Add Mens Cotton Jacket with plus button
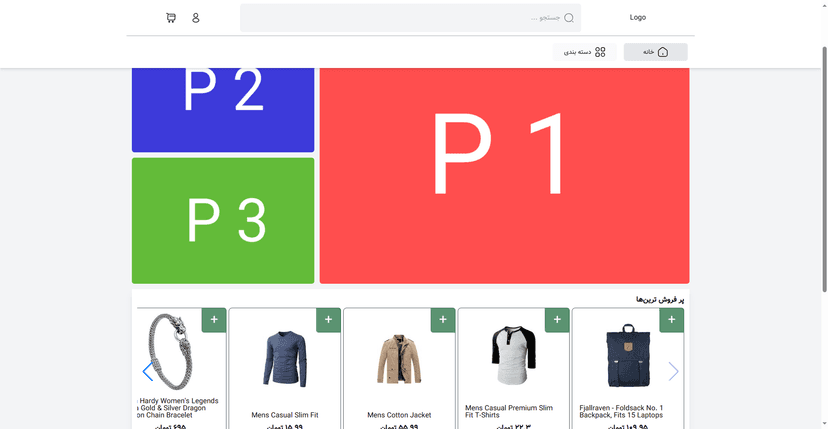Image resolution: width=828 pixels, height=429 pixels. point(443,320)
